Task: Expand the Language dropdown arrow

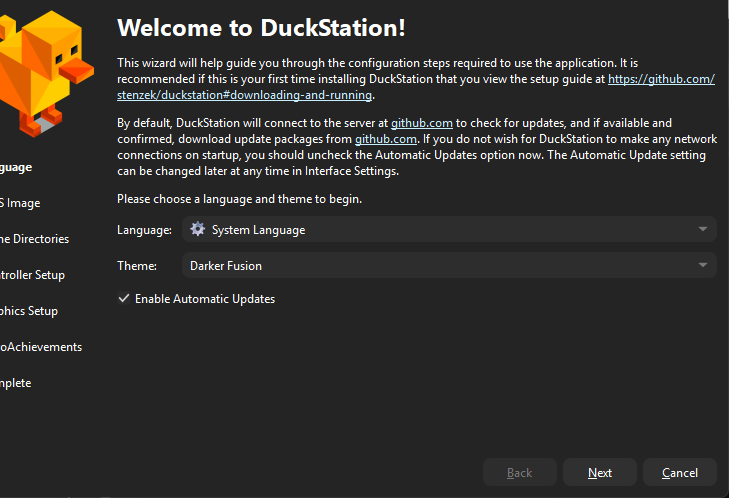Action: (x=703, y=230)
